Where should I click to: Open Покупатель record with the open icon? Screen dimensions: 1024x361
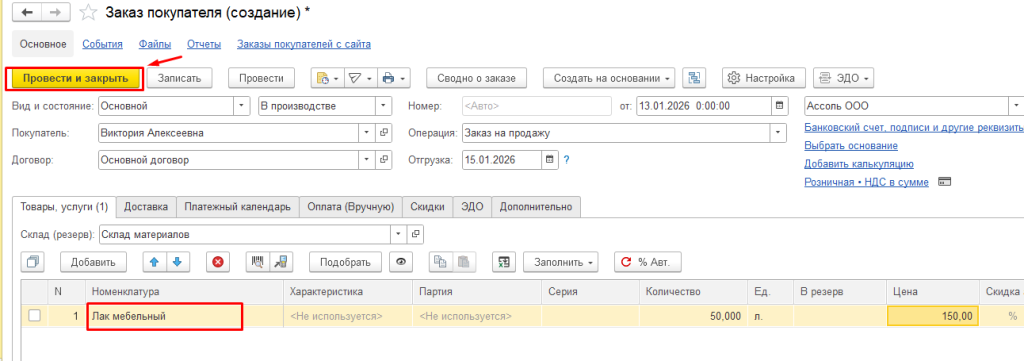385,133
